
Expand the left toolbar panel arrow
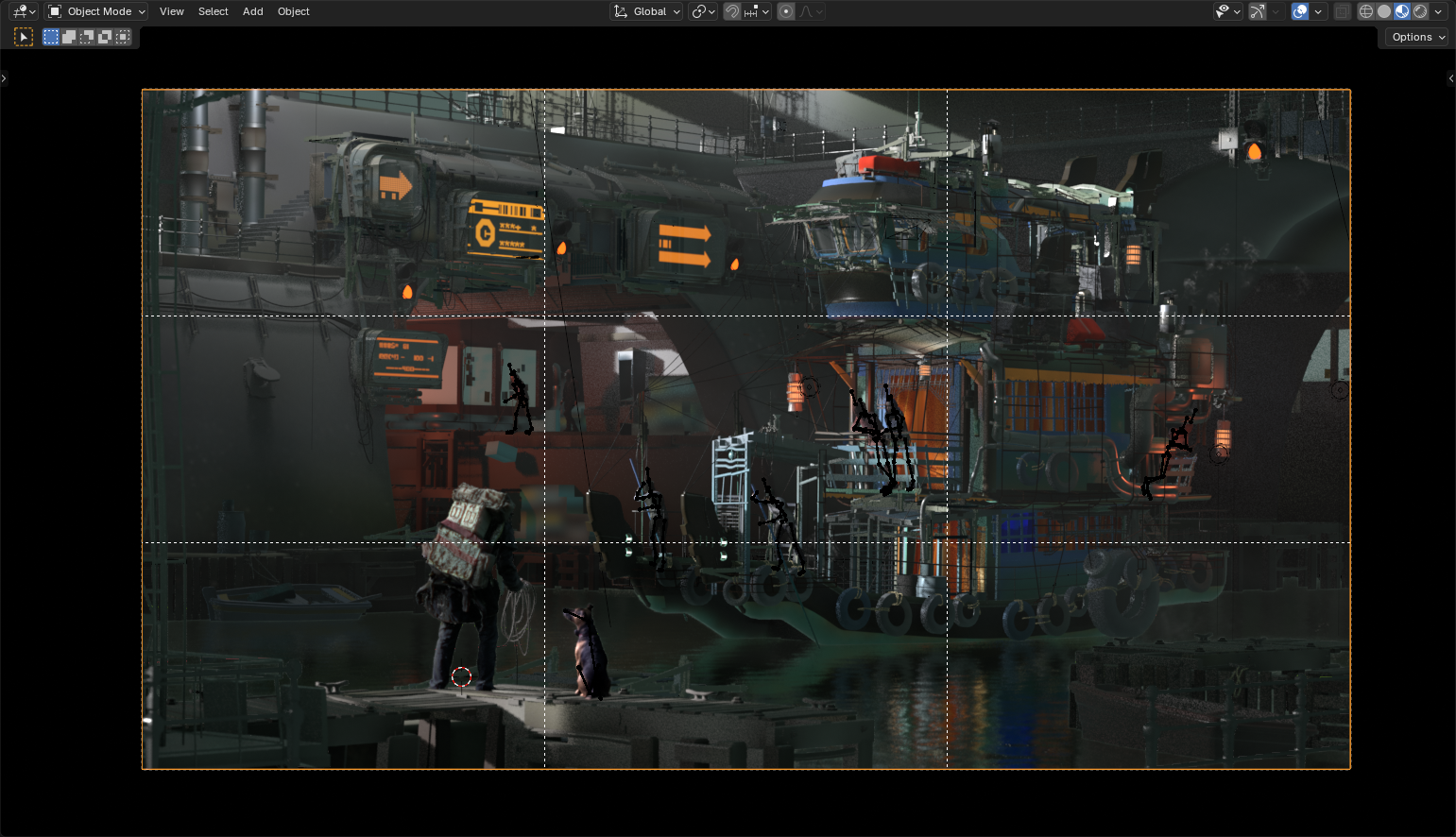tap(4, 78)
